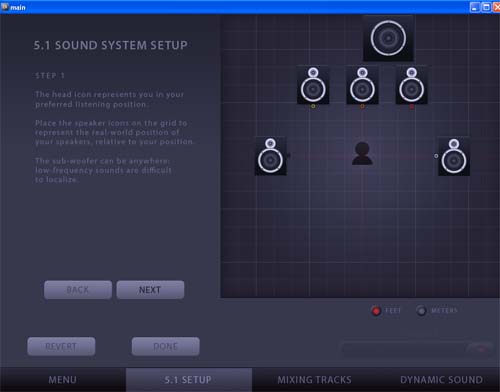Minimize the main window
This screenshot has width=500, height=392.
(x=475, y=7)
